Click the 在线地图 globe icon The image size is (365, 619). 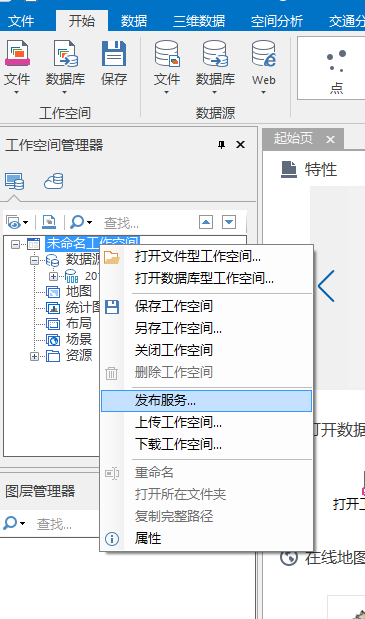point(288,558)
